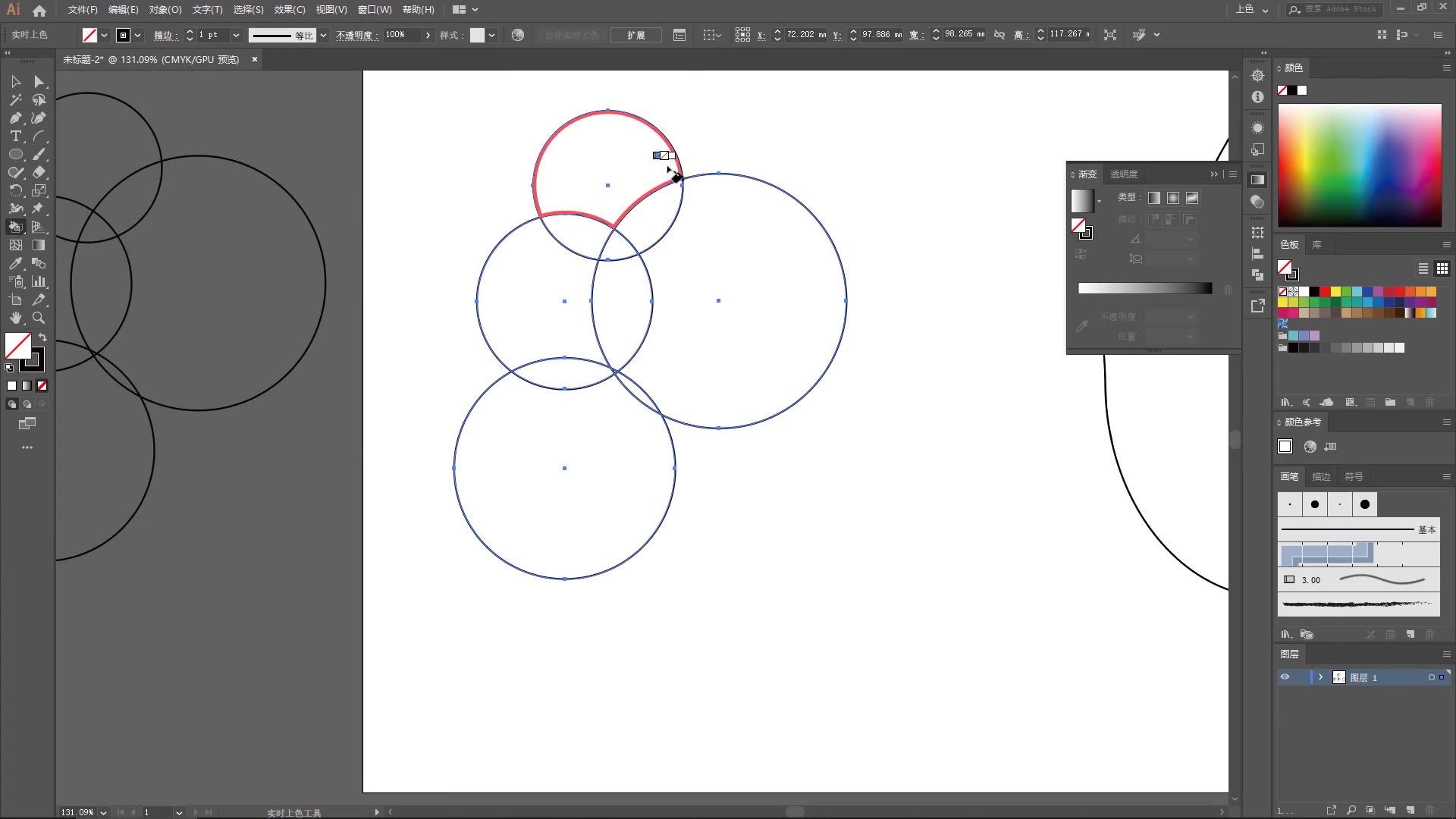Image resolution: width=1456 pixels, height=819 pixels.
Task: Select the Hand pan tool
Action: [15, 318]
